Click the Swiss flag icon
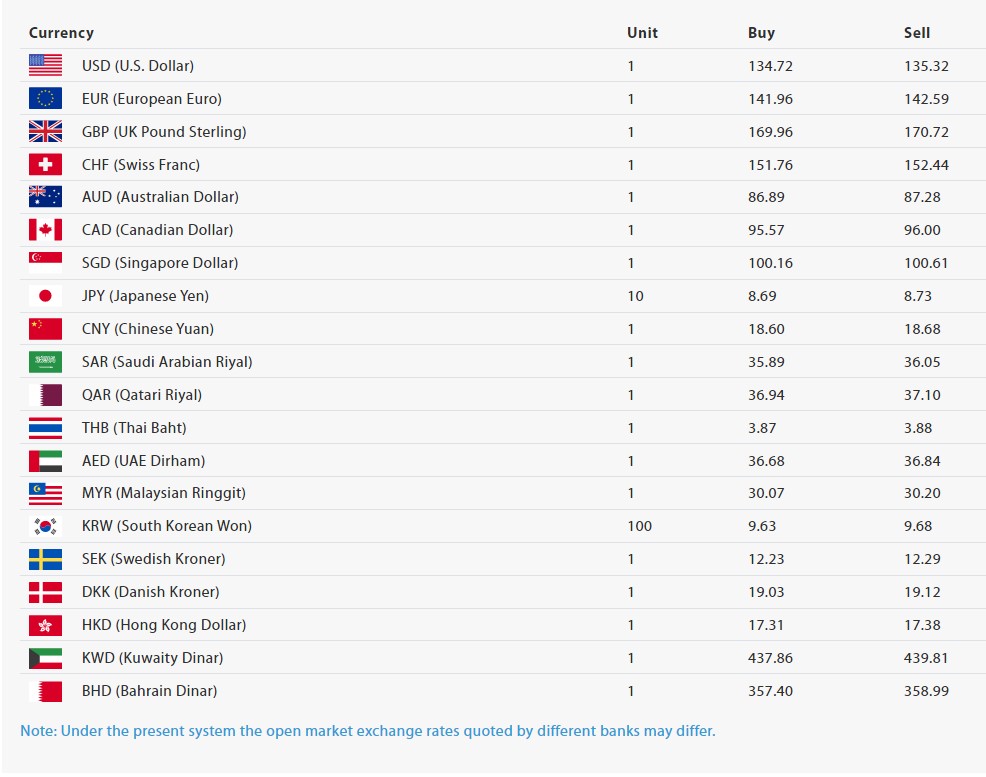This screenshot has width=986, height=777. [x=45, y=165]
